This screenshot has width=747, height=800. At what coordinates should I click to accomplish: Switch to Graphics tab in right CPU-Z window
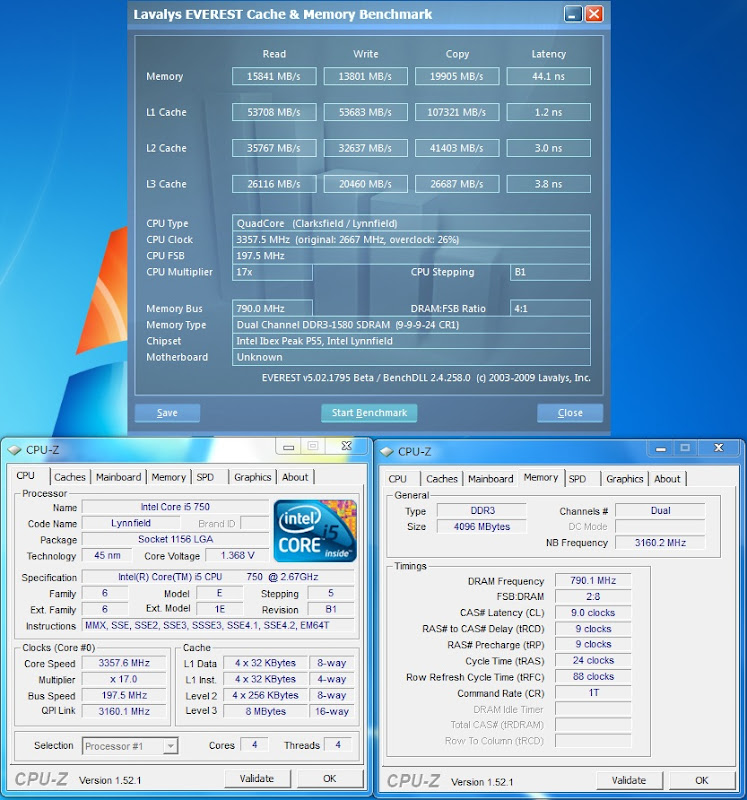pos(625,479)
